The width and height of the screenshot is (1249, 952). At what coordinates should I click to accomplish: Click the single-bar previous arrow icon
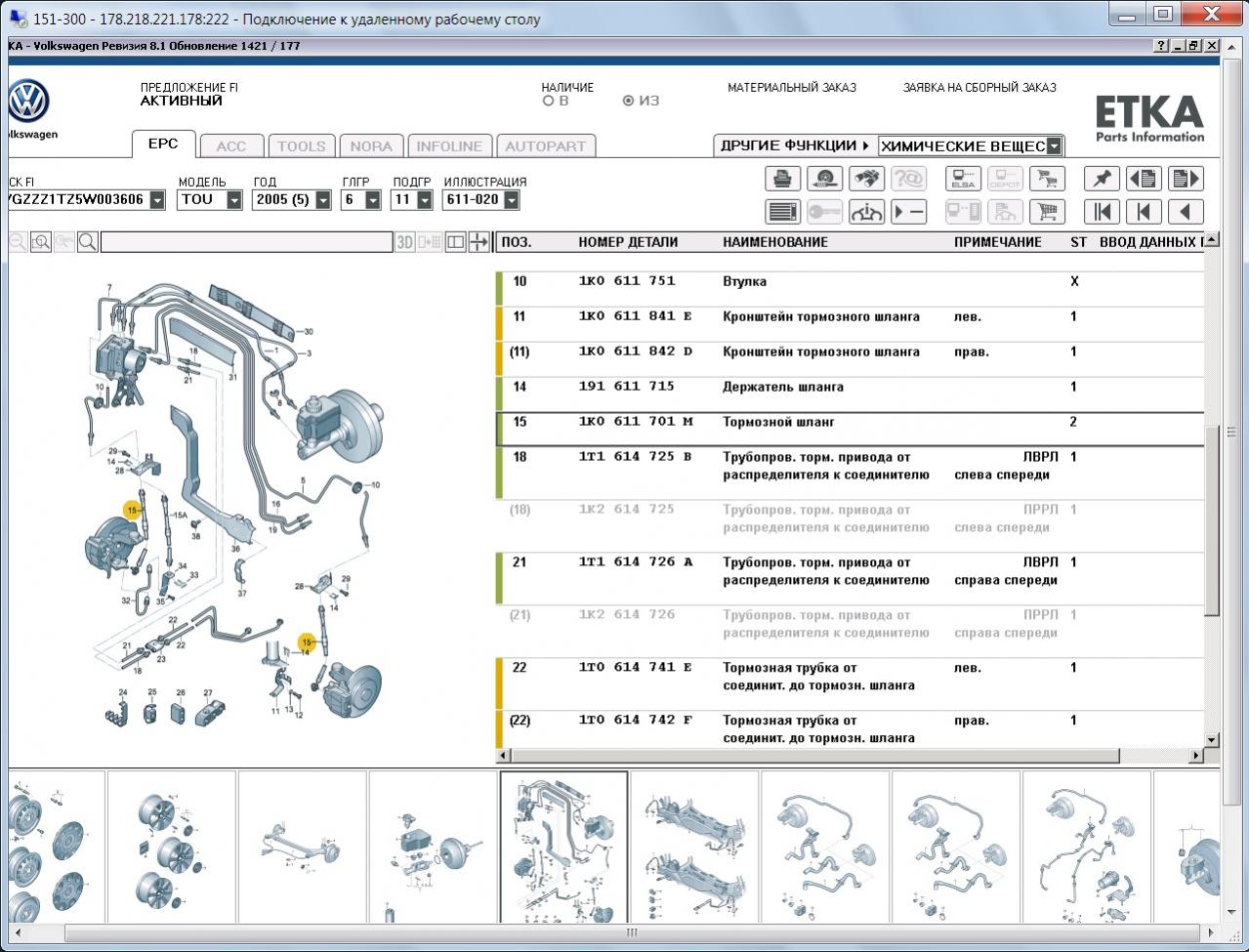click(1144, 211)
